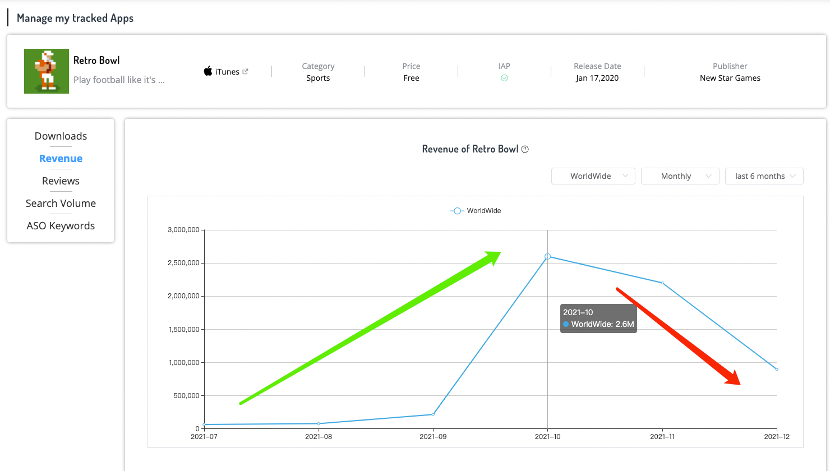Click the Apple logo beside iTunes
This screenshot has height=472, width=830.
pos(208,72)
